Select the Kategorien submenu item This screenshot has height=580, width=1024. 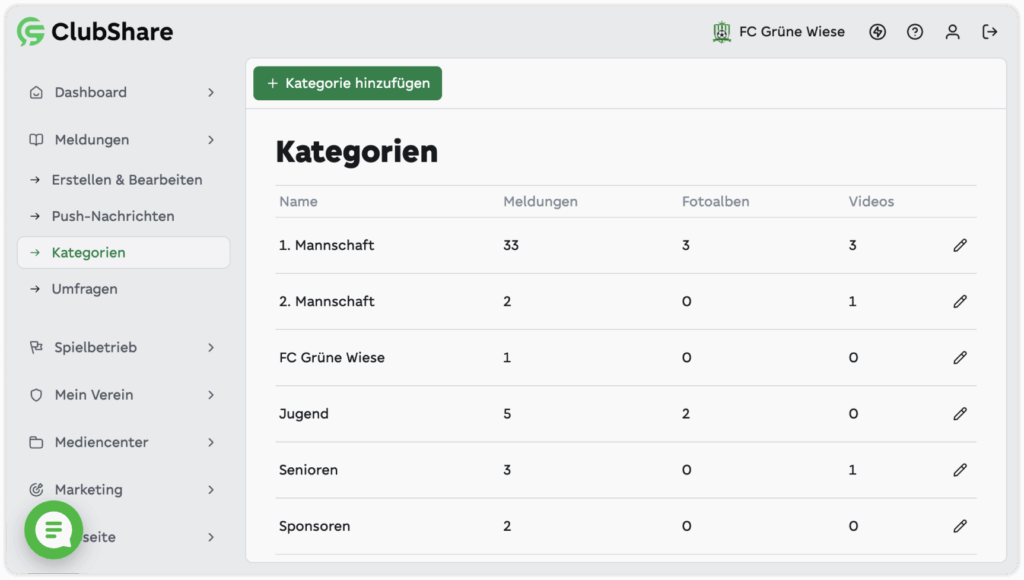coord(123,253)
